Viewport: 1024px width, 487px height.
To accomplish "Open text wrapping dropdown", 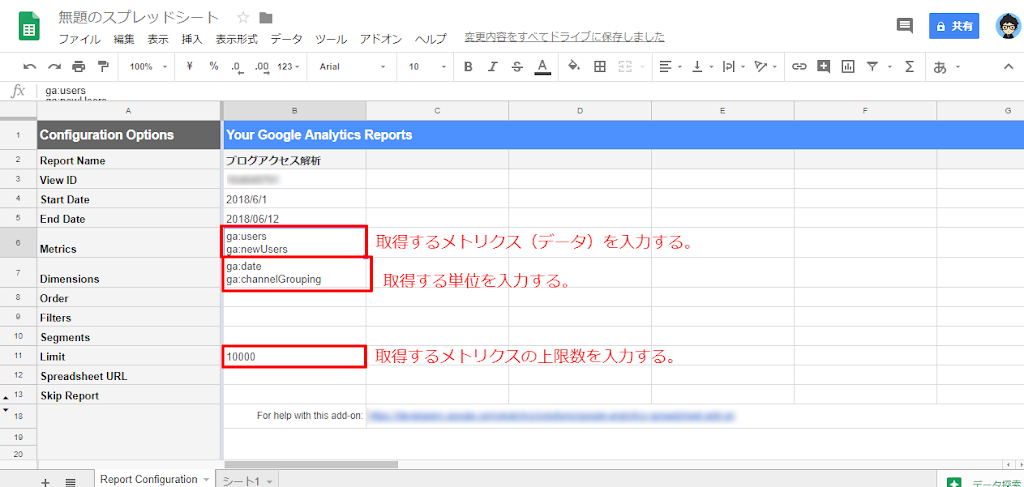I will (733, 67).
